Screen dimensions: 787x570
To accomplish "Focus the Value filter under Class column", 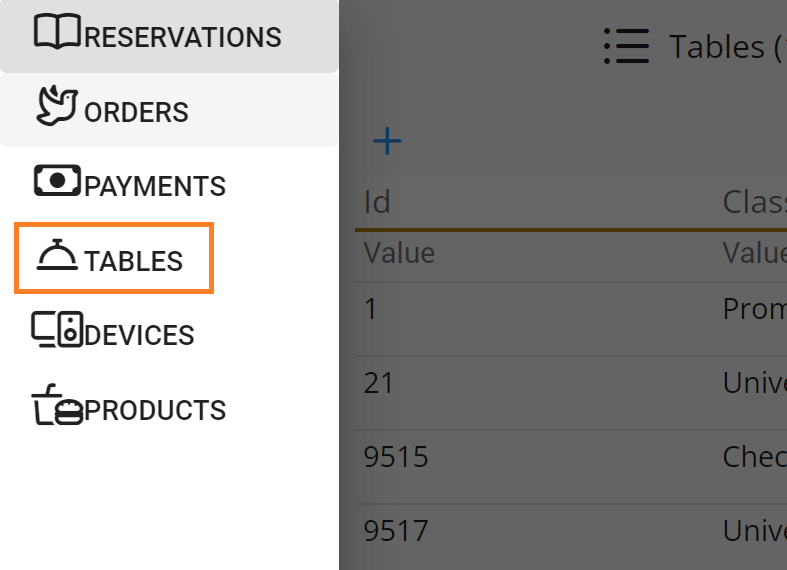I will 754,253.
